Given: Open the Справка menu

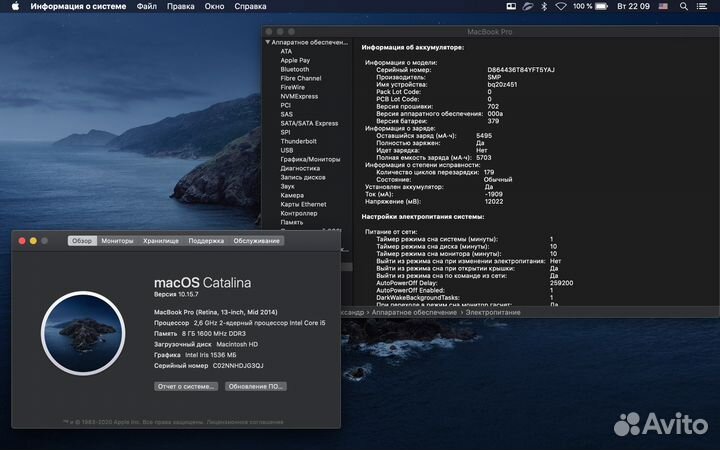Looking at the screenshot, I should tap(249, 6).
